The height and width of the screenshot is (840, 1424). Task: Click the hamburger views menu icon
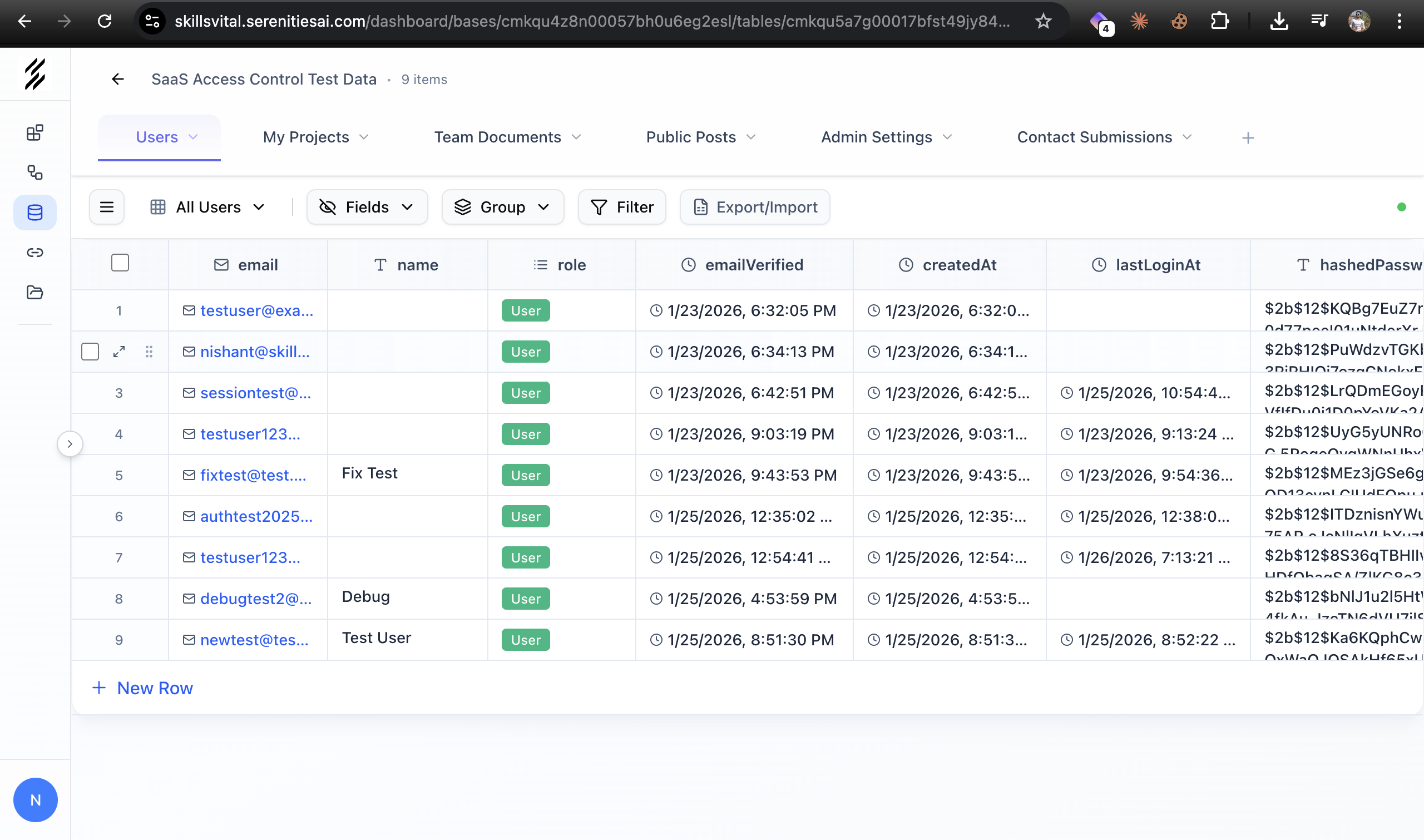pos(106,207)
